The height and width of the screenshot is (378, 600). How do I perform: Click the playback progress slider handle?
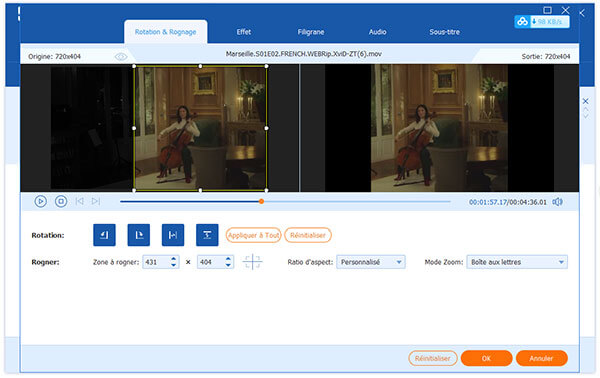click(x=261, y=201)
